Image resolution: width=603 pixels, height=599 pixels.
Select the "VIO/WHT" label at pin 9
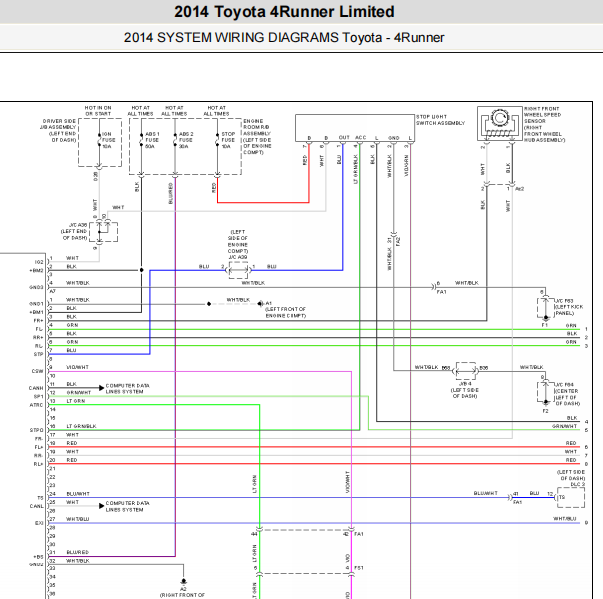(x=77, y=367)
